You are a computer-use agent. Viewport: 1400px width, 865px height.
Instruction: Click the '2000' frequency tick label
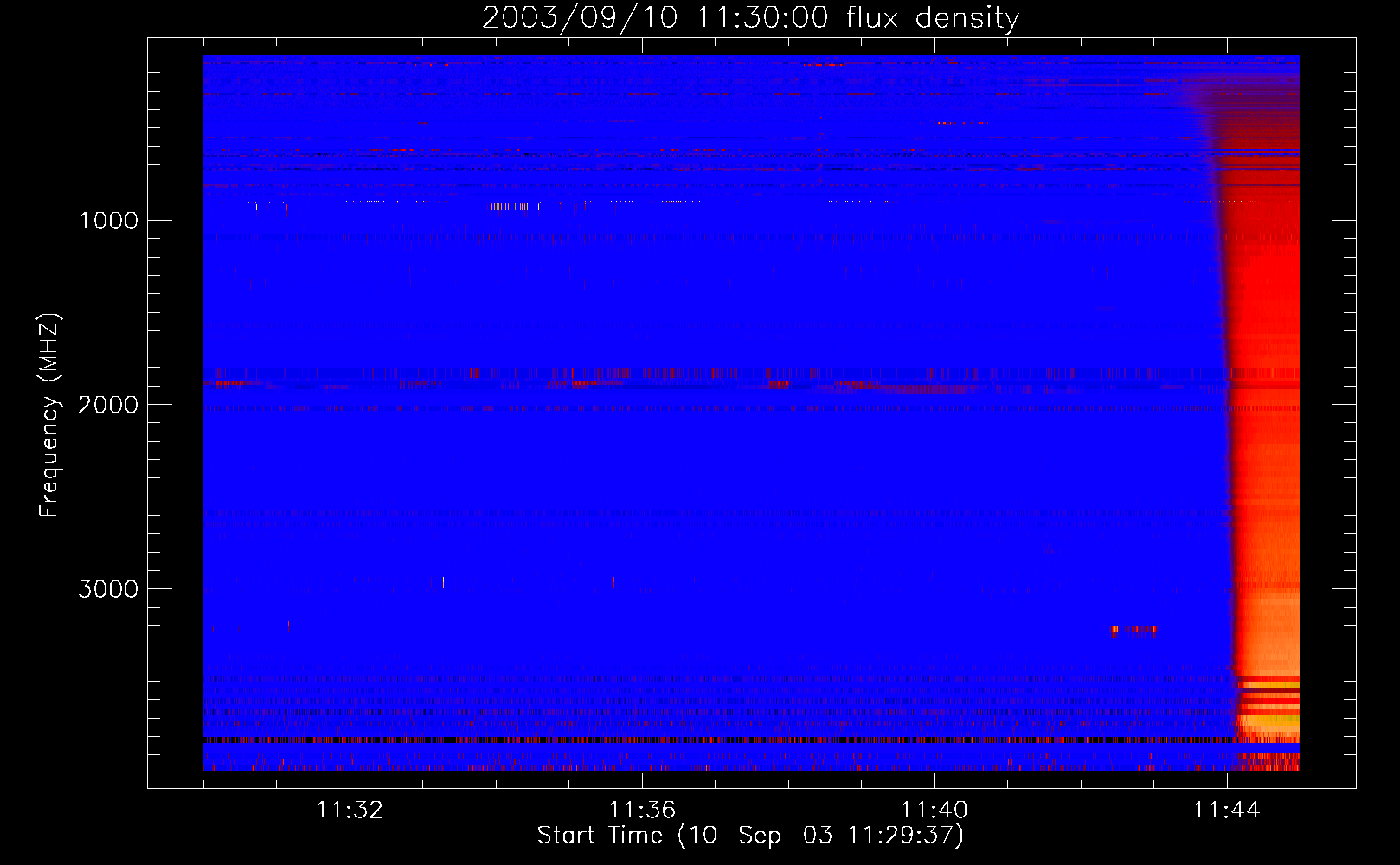pos(108,405)
